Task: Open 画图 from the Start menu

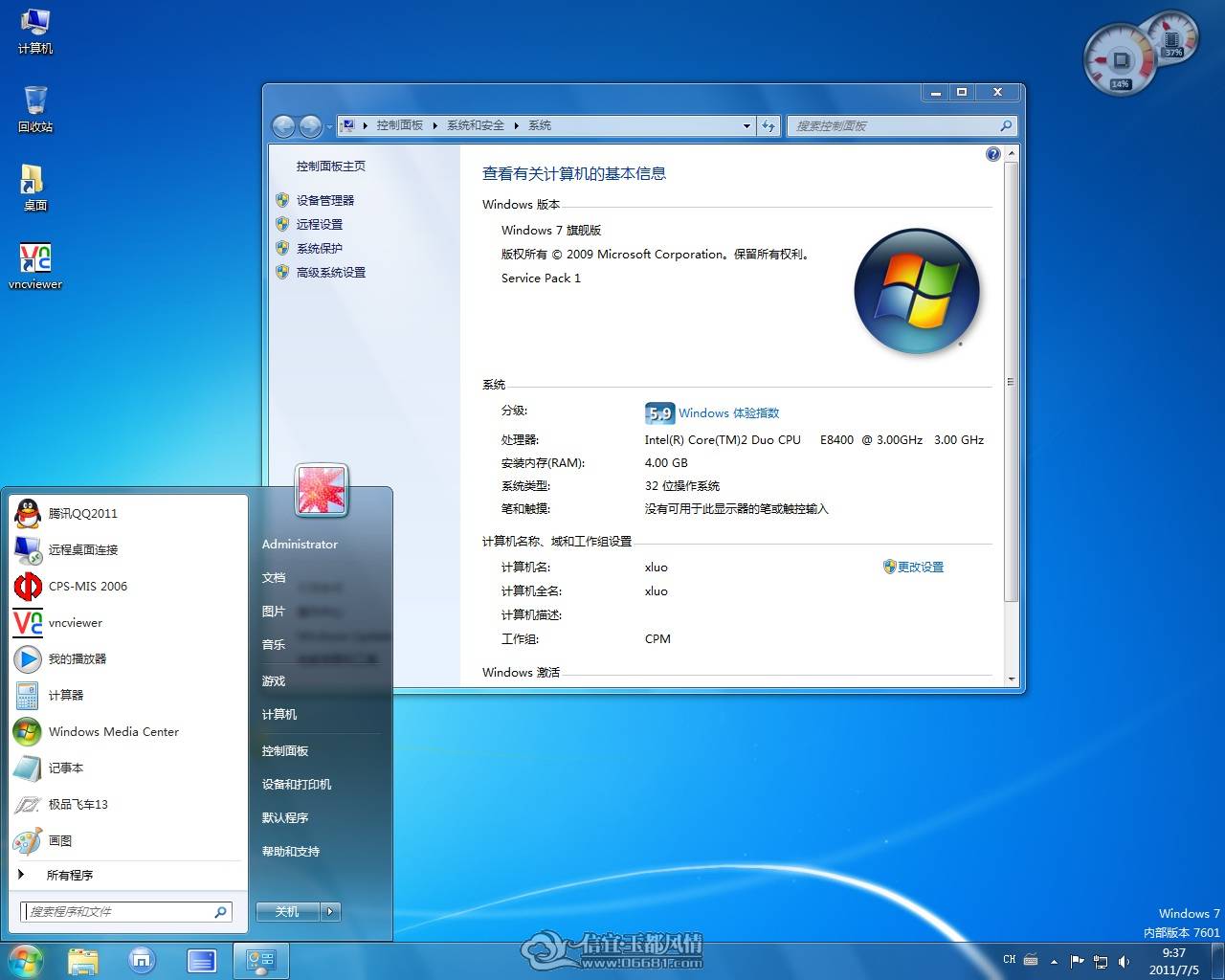Action: [128, 841]
